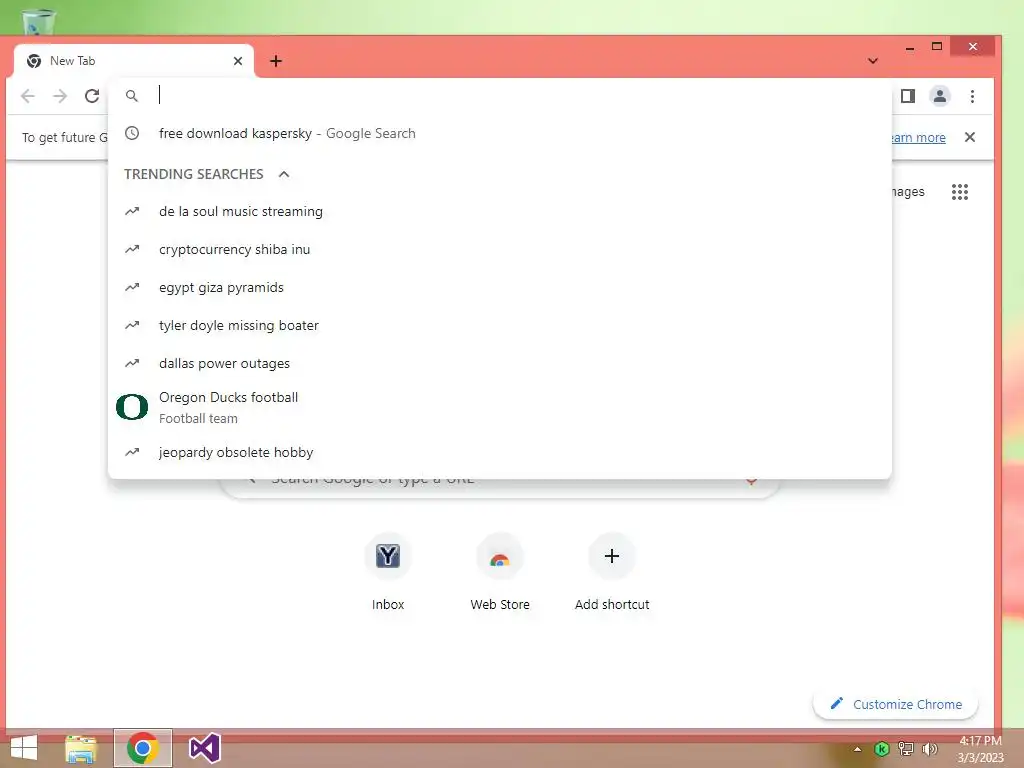Viewport: 1024px width, 768px height.
Task: Open the profile avatar menu
Action: [x=940, y=96]
